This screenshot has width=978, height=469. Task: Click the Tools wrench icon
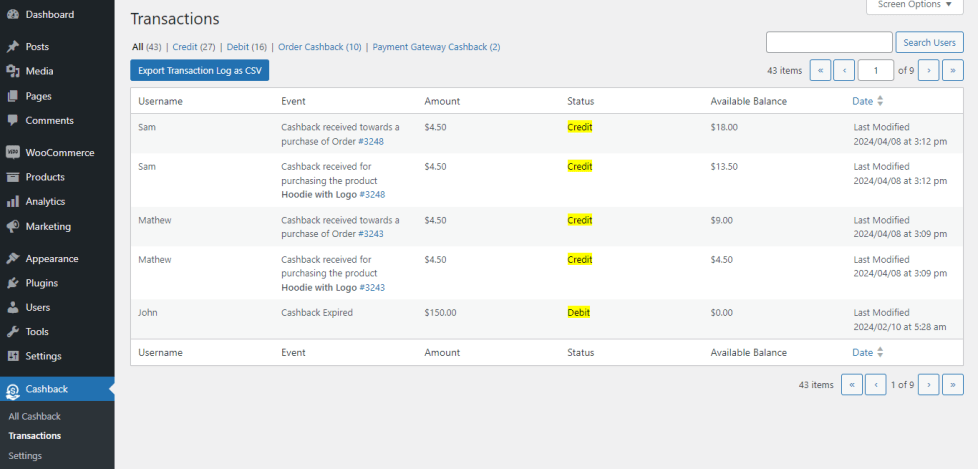12,332
